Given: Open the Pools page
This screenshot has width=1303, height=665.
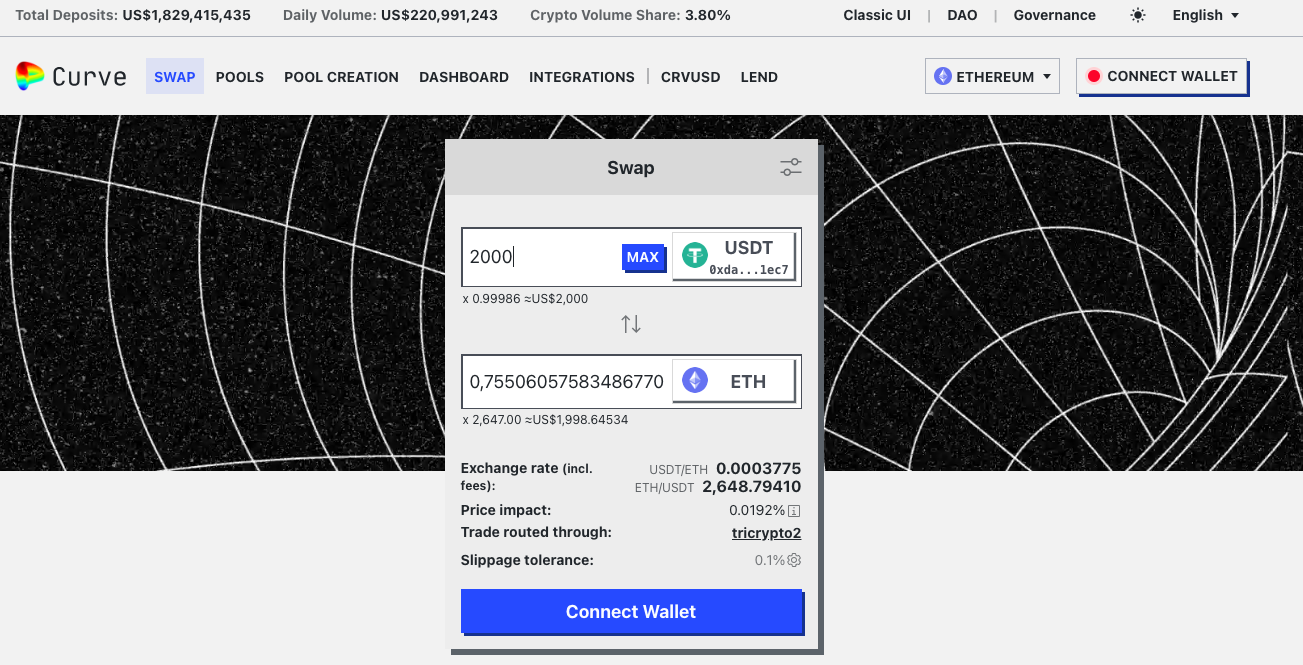Looking at the screenshot, I should [x=240, y=77].
